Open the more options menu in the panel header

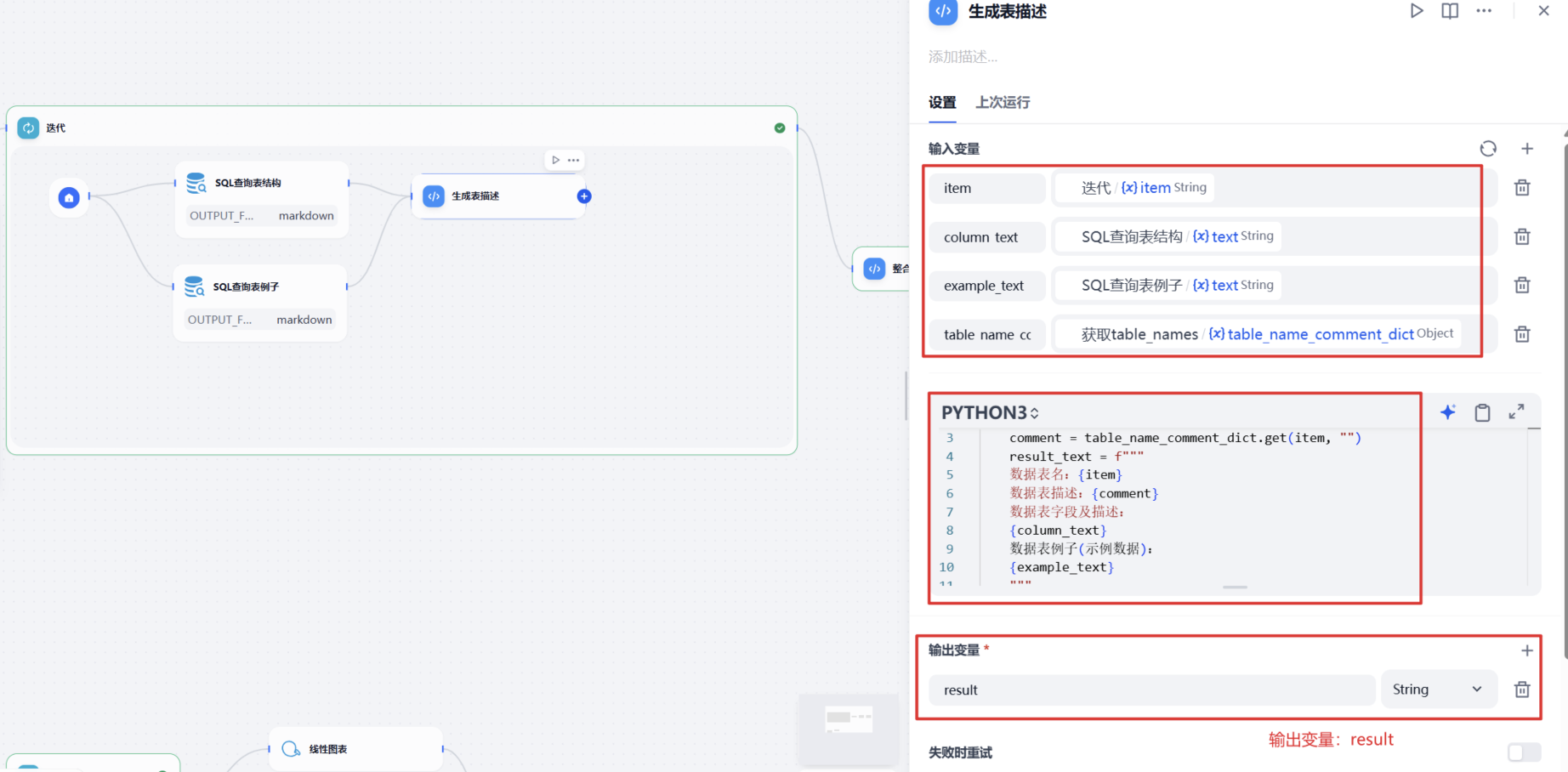pos(1484,11)
